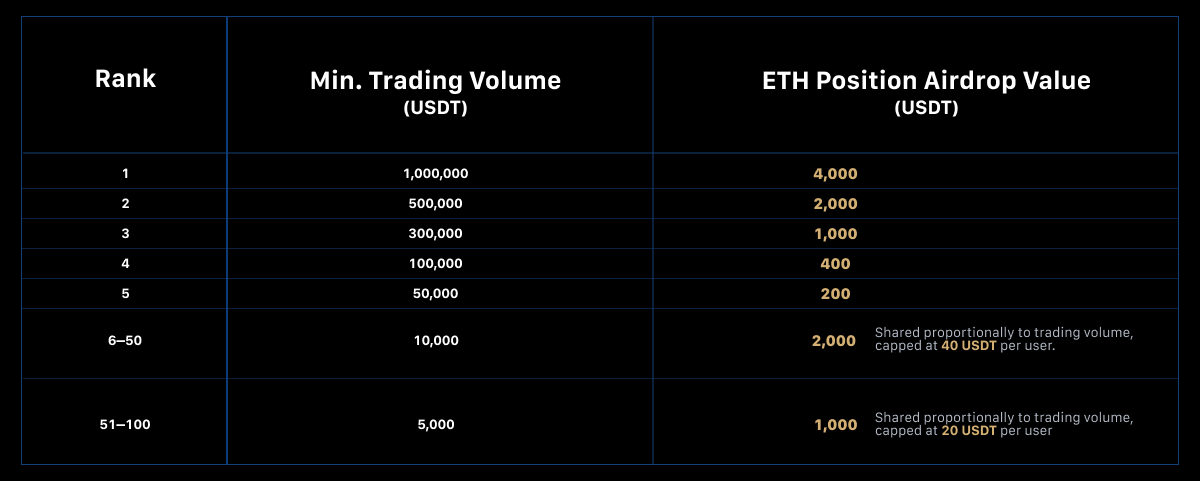Click the 4,000 airdrop value

tap(835, 174)
